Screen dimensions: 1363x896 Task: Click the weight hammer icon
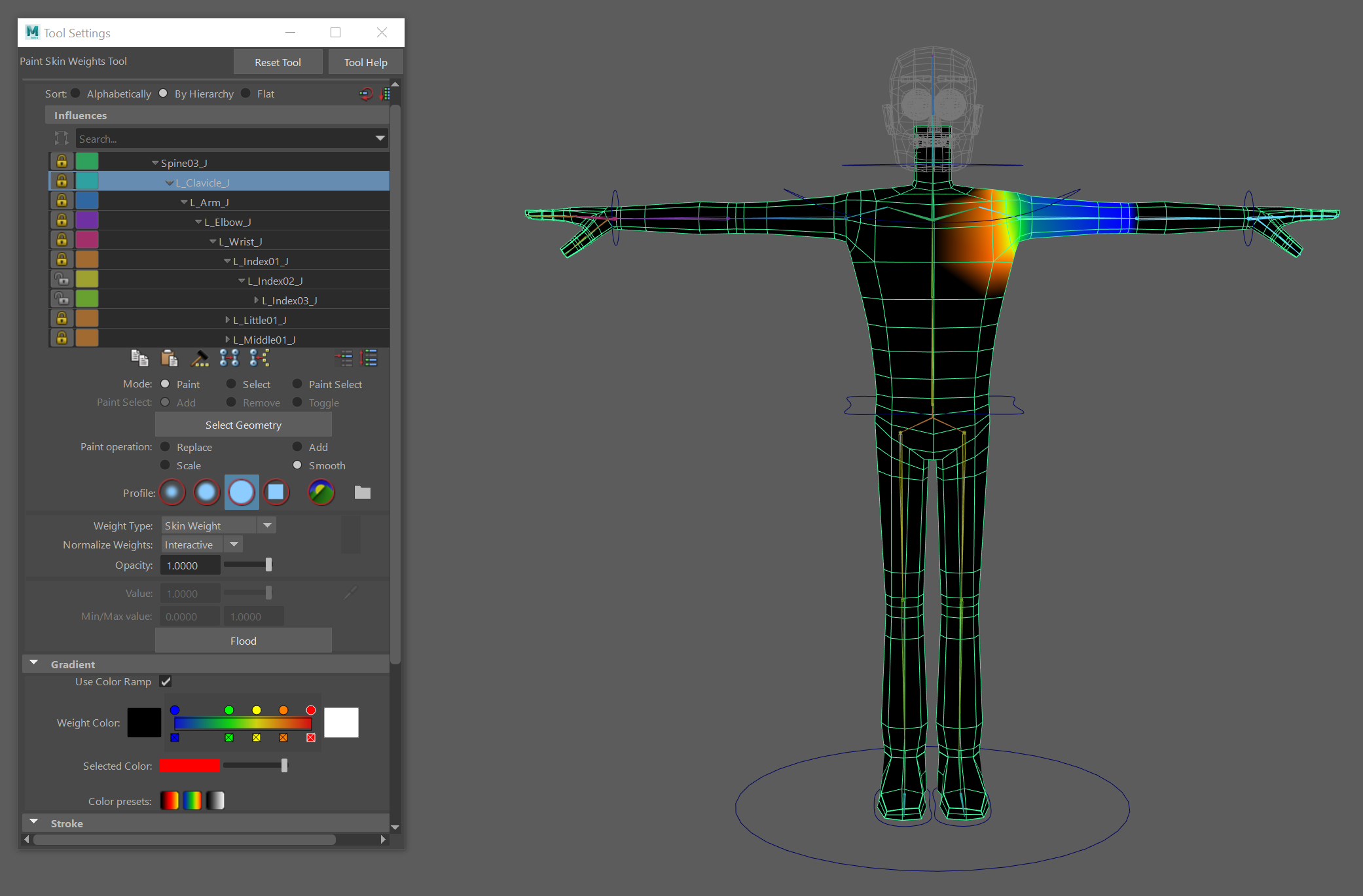click(199, 358)
